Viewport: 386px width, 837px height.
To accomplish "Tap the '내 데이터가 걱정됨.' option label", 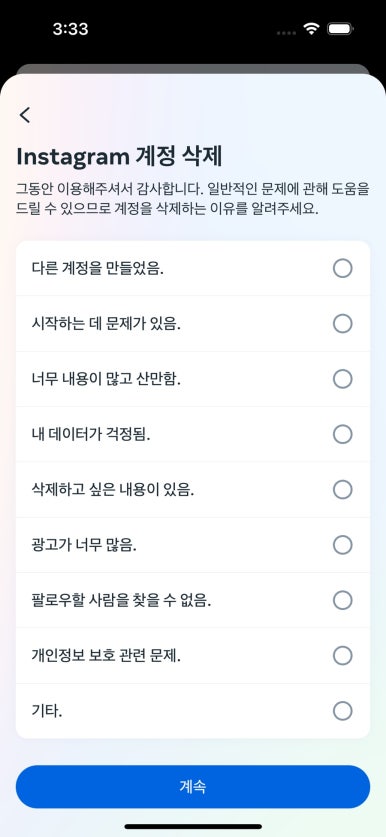I will click(x=91, y=435).
